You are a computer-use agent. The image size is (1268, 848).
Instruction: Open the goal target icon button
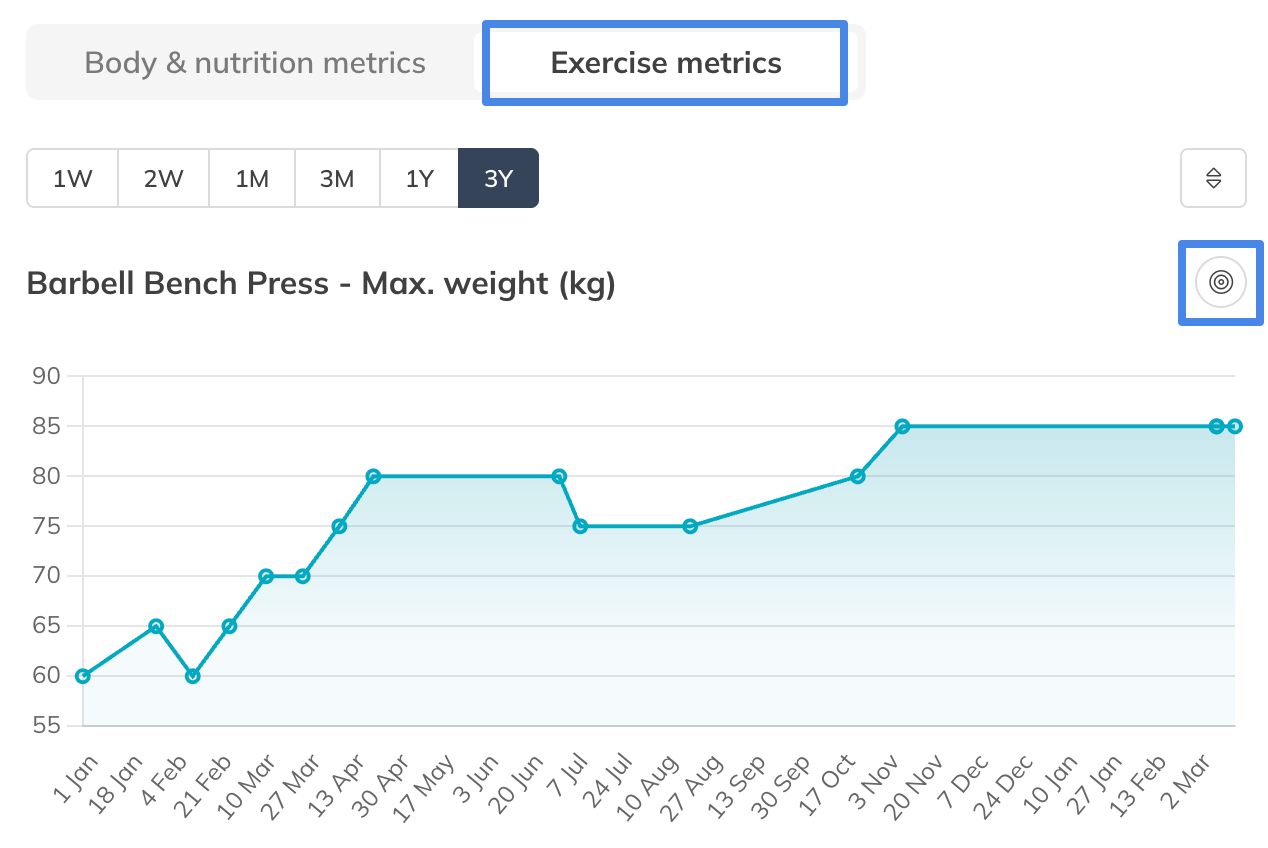click(1221, 282)
